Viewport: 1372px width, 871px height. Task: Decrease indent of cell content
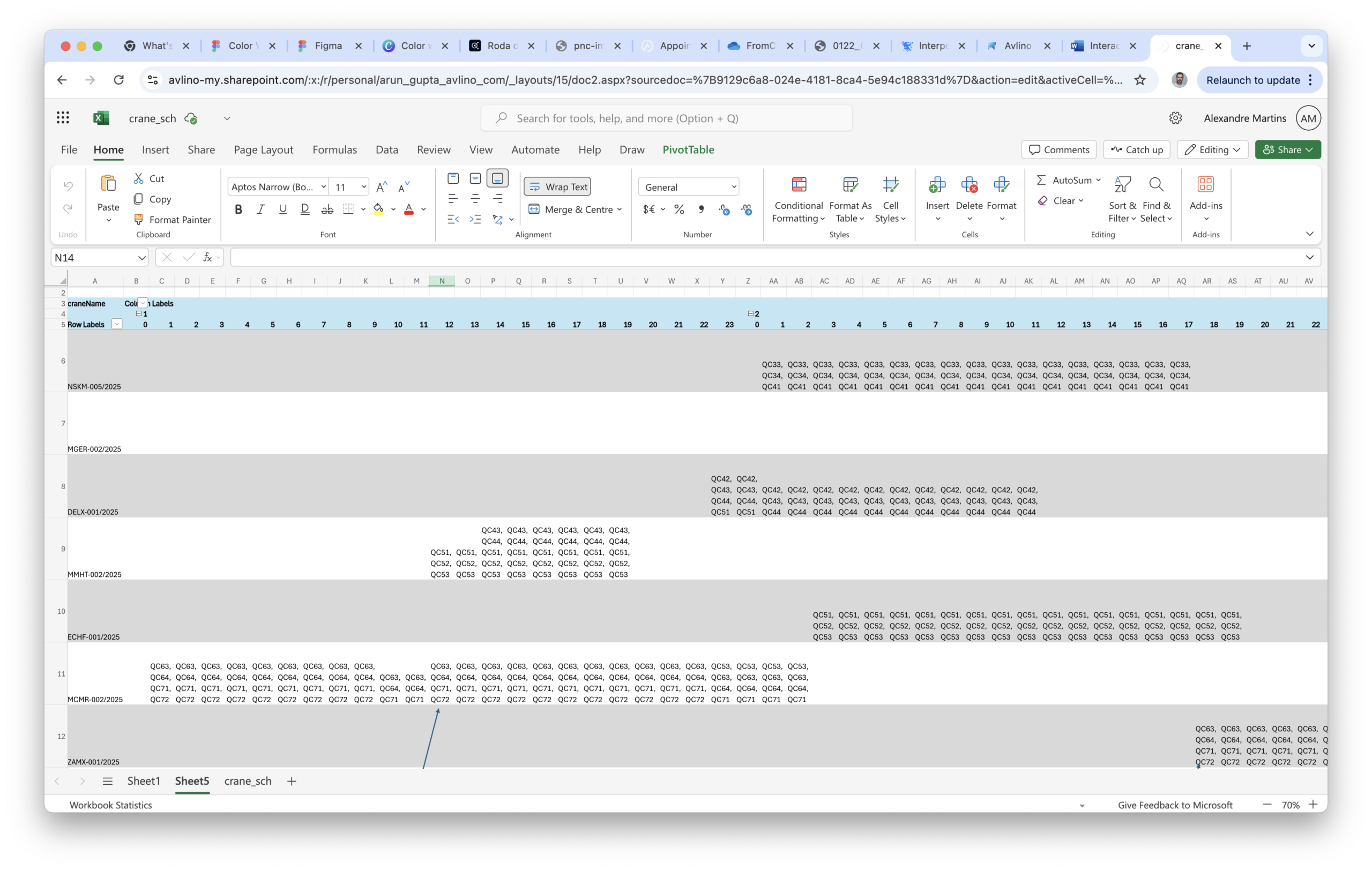[453, 219]
